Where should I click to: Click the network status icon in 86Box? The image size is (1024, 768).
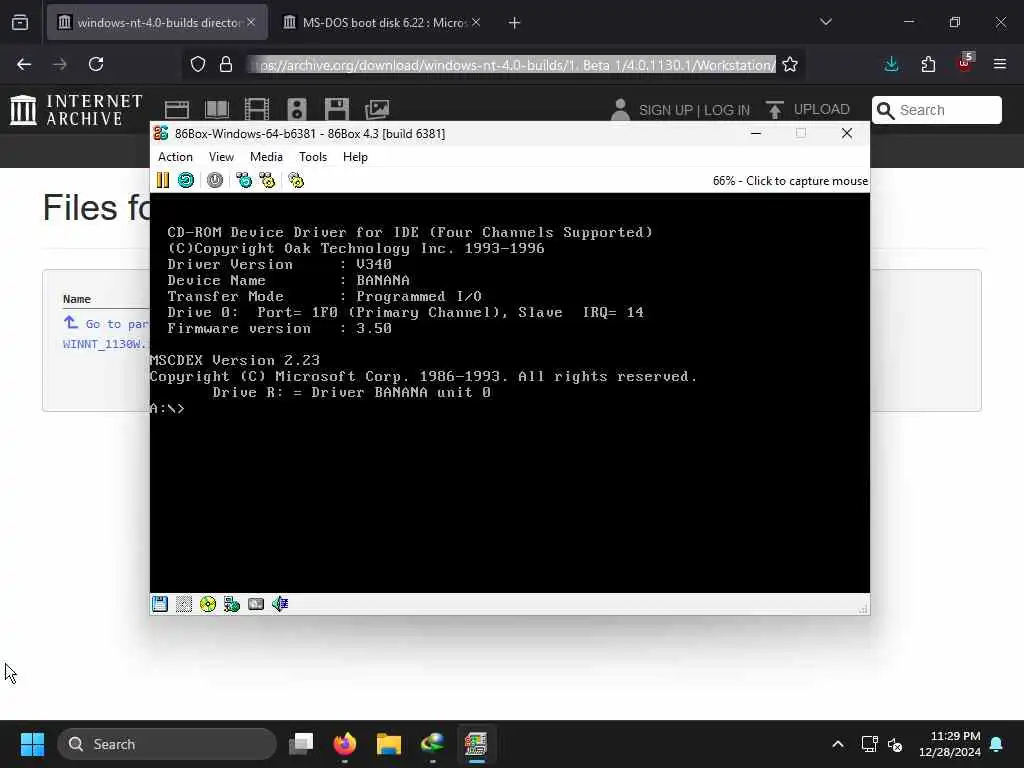(x=232, y=604)
